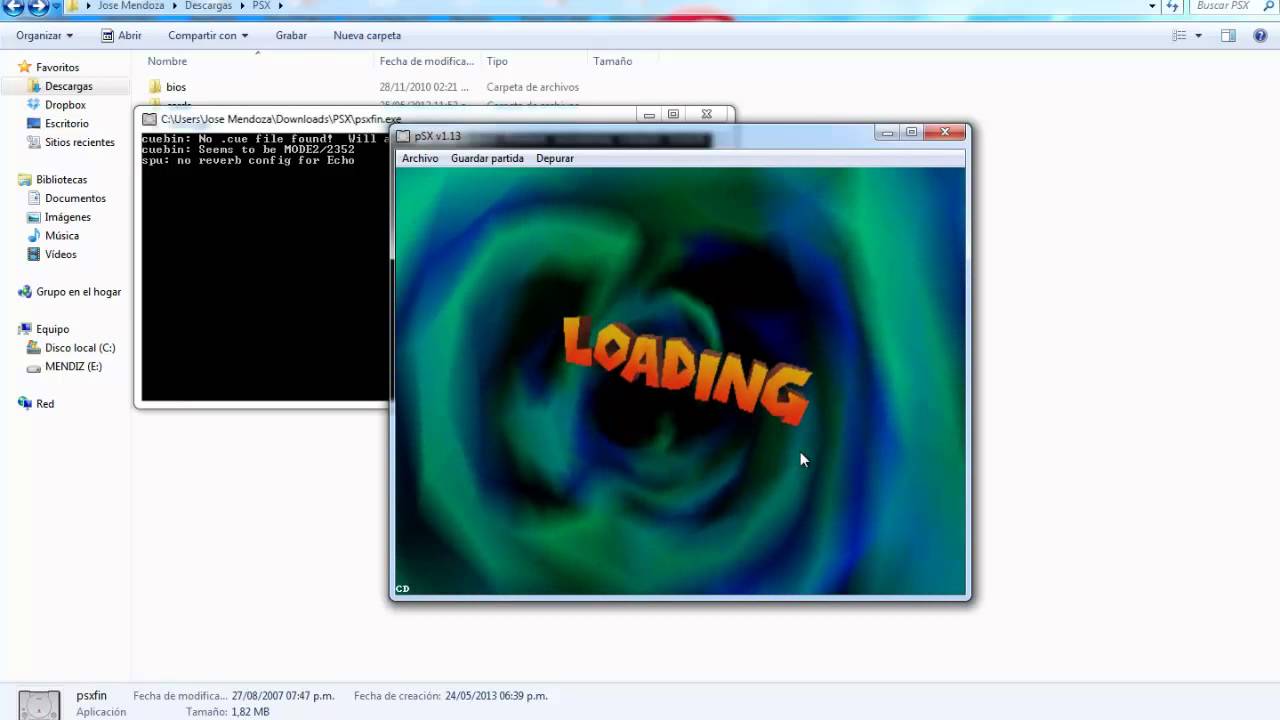Click the Abrir toolbar button

(x=122, y=35)
